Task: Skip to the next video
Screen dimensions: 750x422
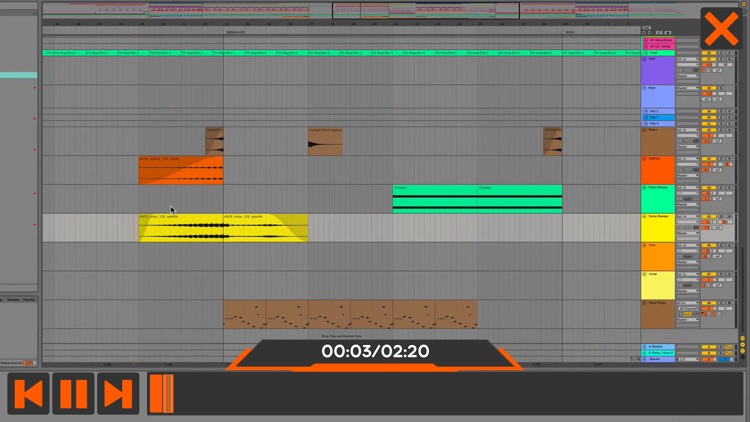Action: click(x=118, y=393)
